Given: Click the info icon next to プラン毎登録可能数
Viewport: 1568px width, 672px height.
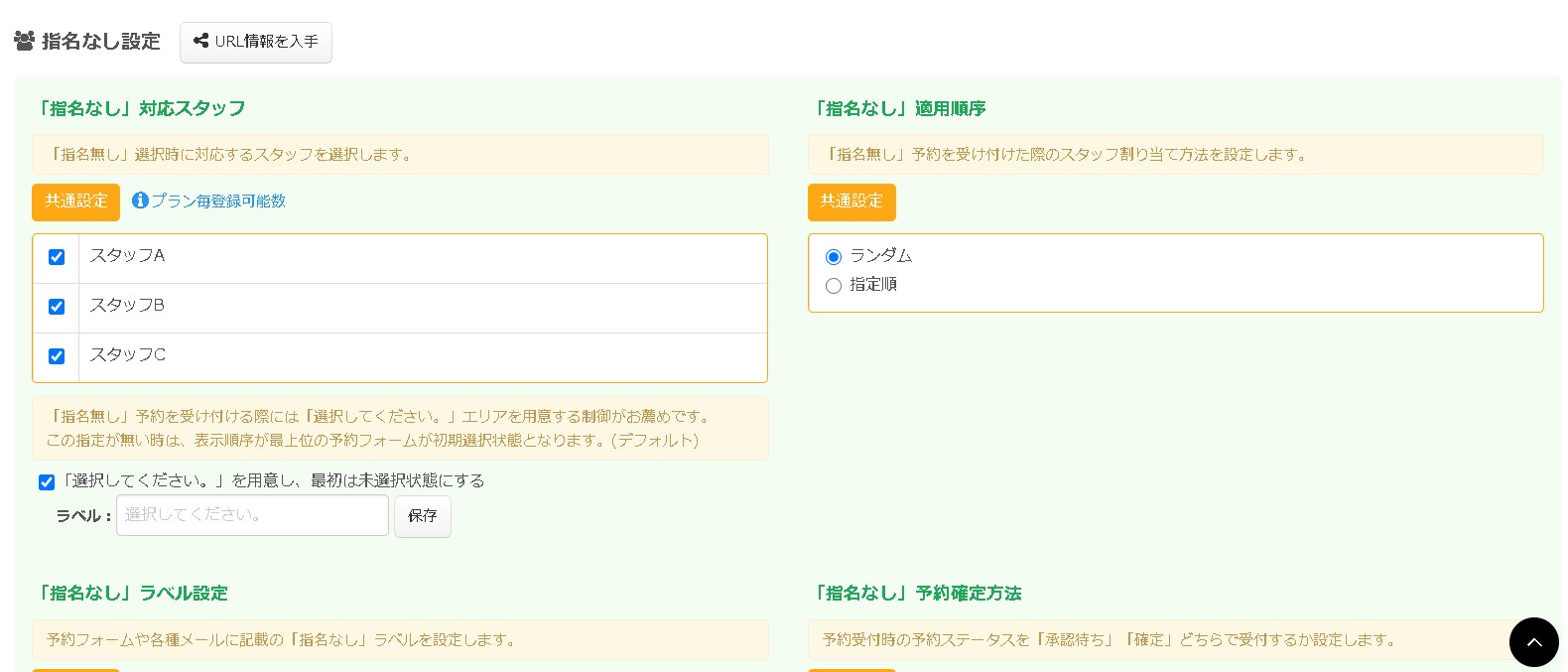Looking at the screenshot, I should pyautogui.click(x=140, y=201).
